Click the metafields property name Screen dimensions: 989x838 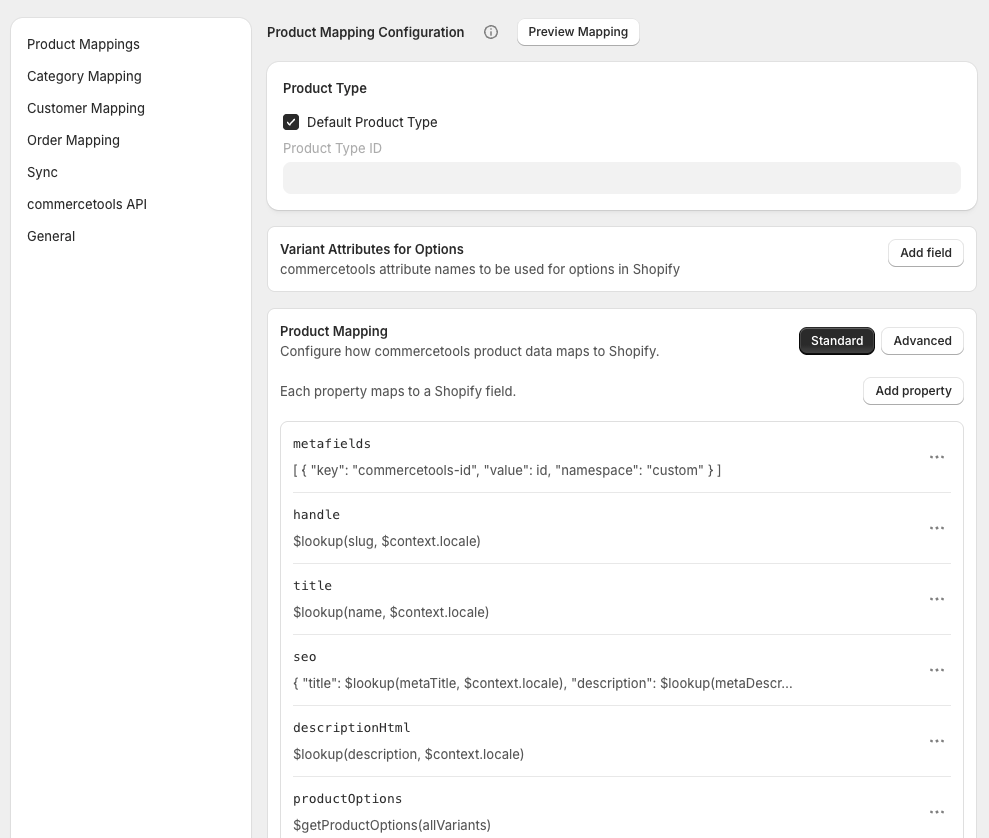[x=332, y=444]
